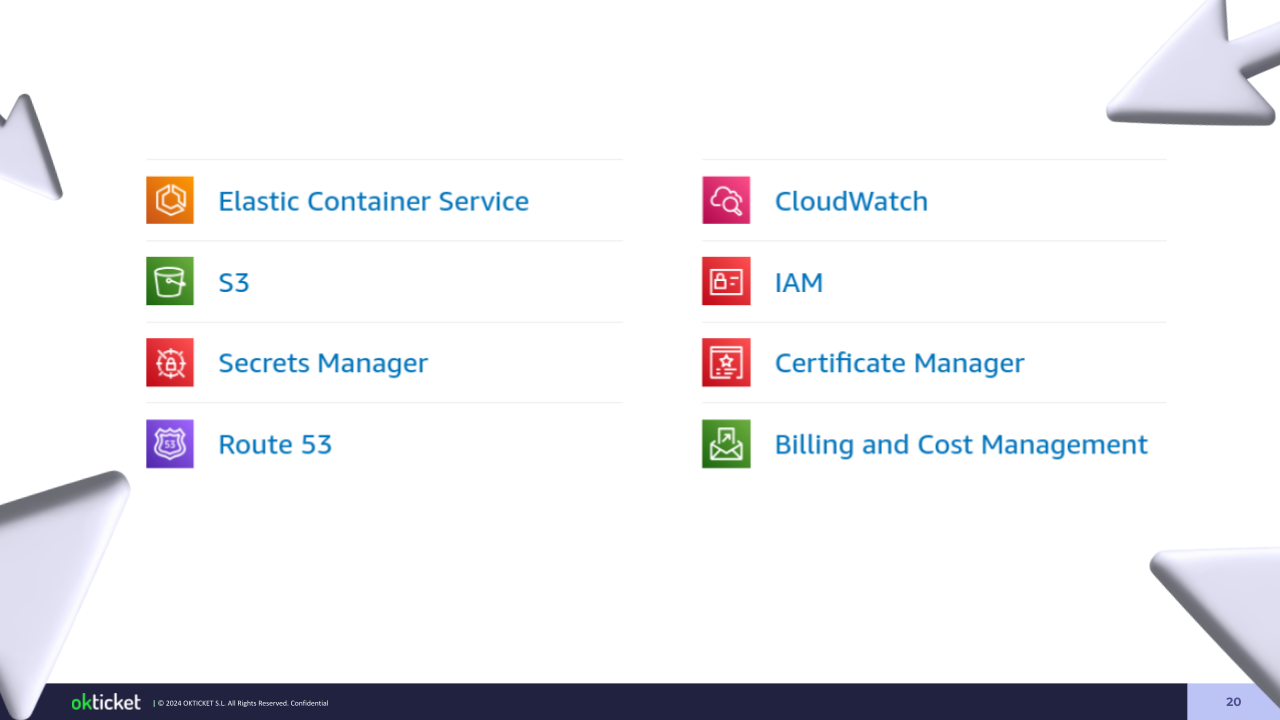This screenshot has width=1280, height=720.
Task: Click the green S3 bucket icon
Action: point(170,281)
